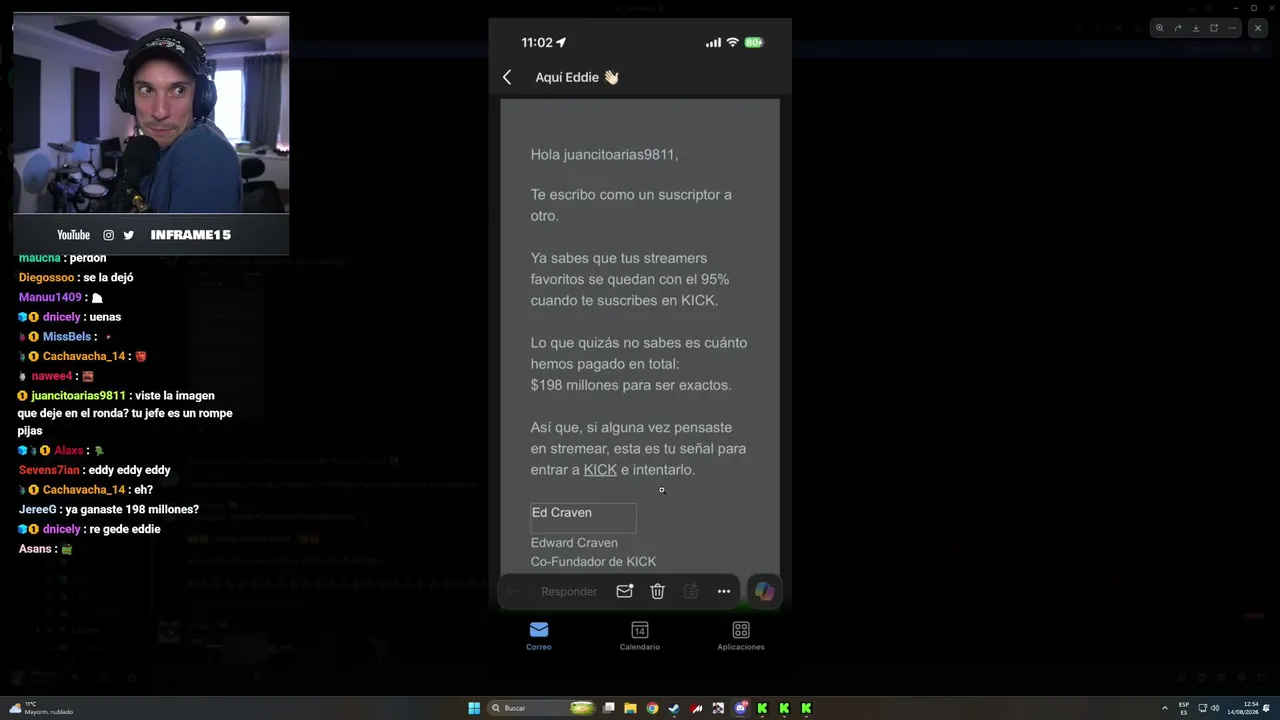Launch Google Chrome from the taskbar

(652, 708)
